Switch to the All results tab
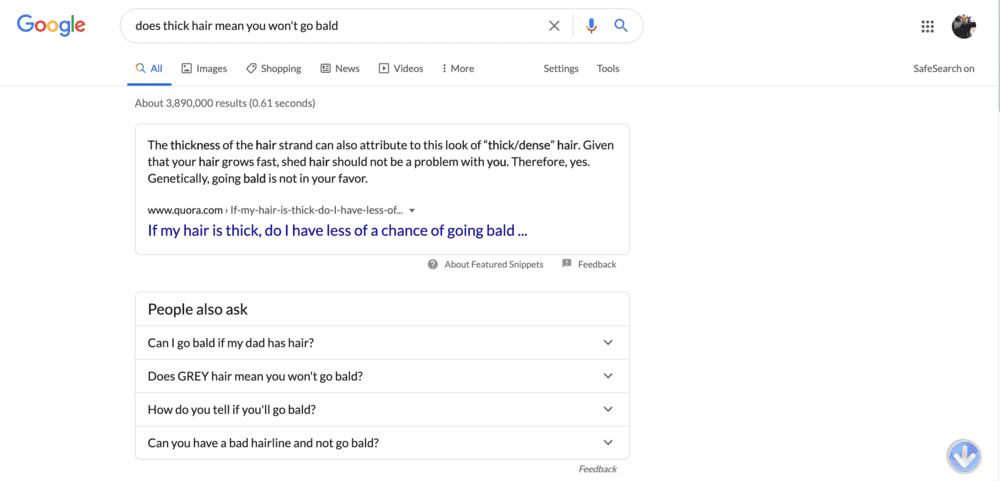Image resolution: width=1000 pixels, height=481 pixels. coord(149,69)
